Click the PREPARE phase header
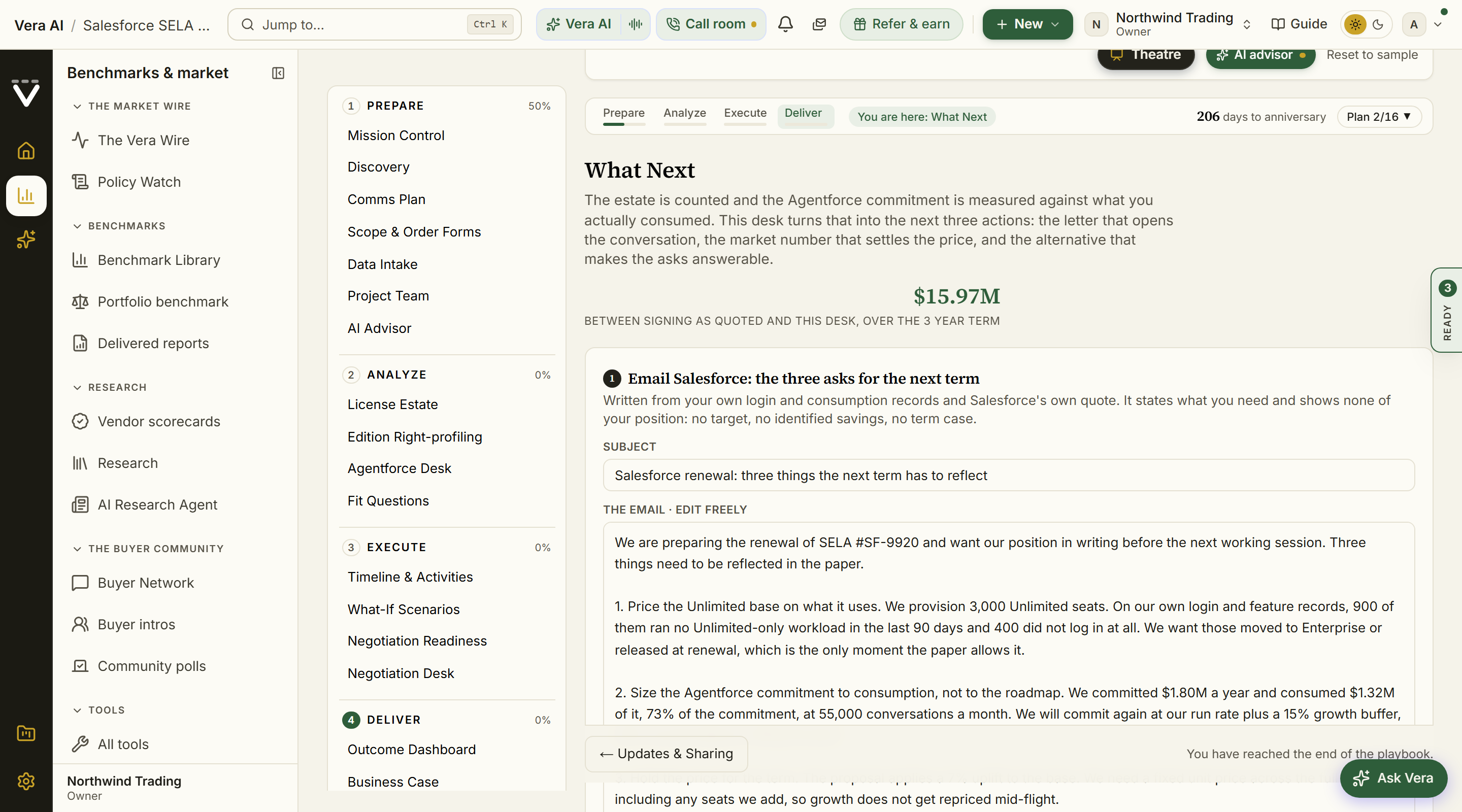This screenshot has height=812, width=1462. click(447, 106)
